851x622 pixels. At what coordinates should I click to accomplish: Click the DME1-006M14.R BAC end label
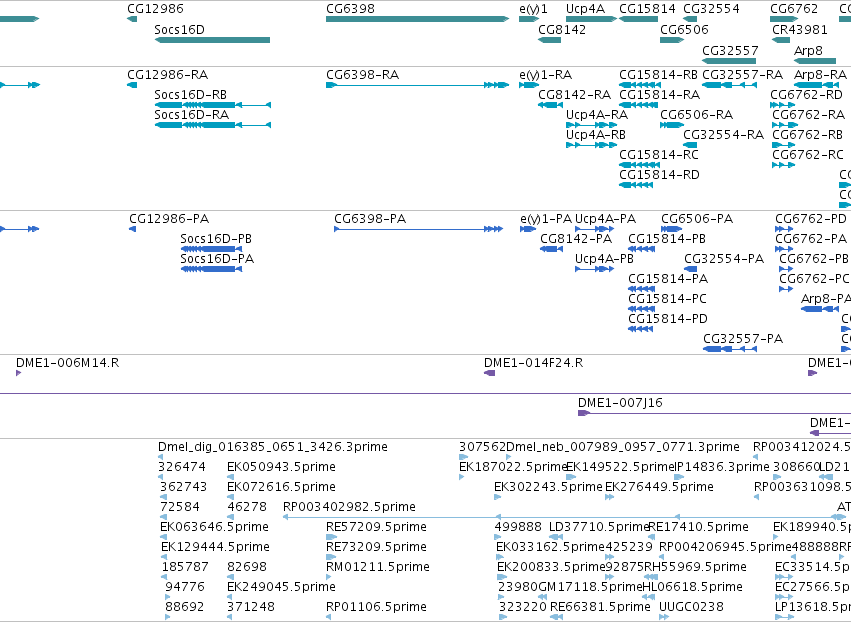(67, 363)
